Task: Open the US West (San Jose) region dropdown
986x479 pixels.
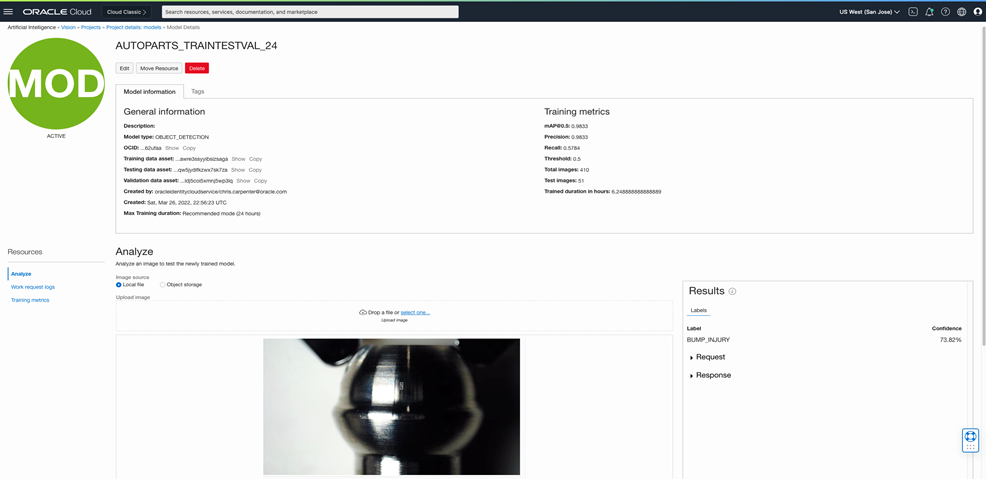Action: (x=870, y=12)
